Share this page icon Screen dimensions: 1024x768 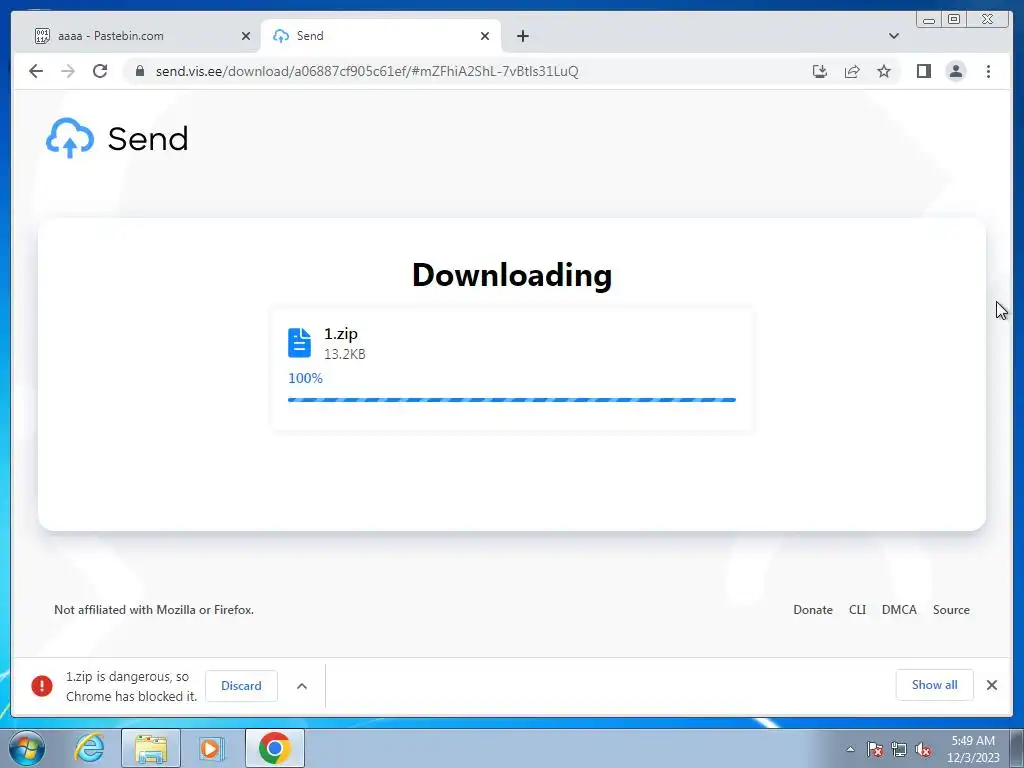click(852, 71)
